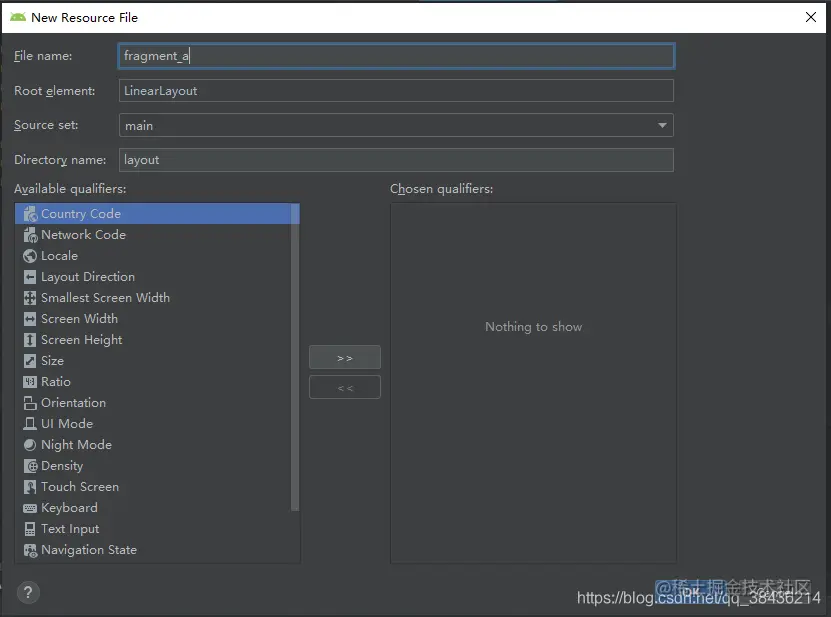
Task: Click the Touch Screen icon
Action: pyautogui.click(x=30, y=487)
